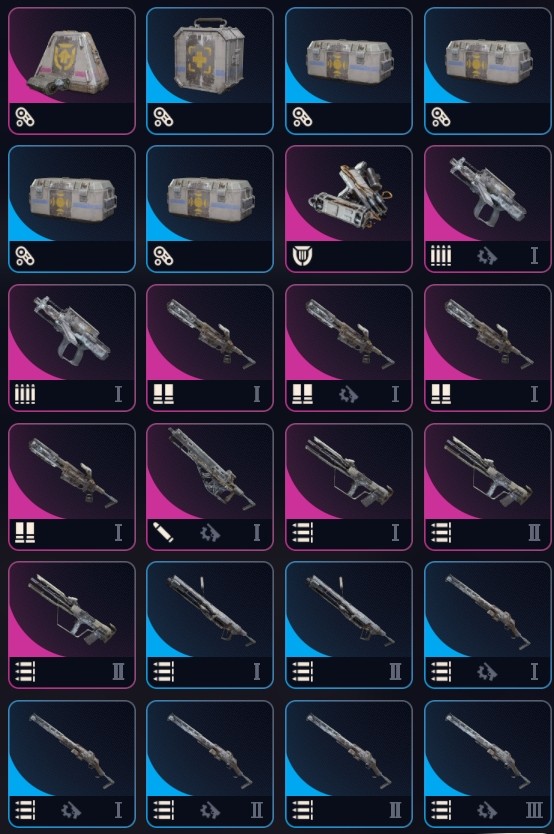This screenshot has width=554, height=834.
Task: Click the four-round ammo icon on the gearless SMG
Action: click(24, 394)
